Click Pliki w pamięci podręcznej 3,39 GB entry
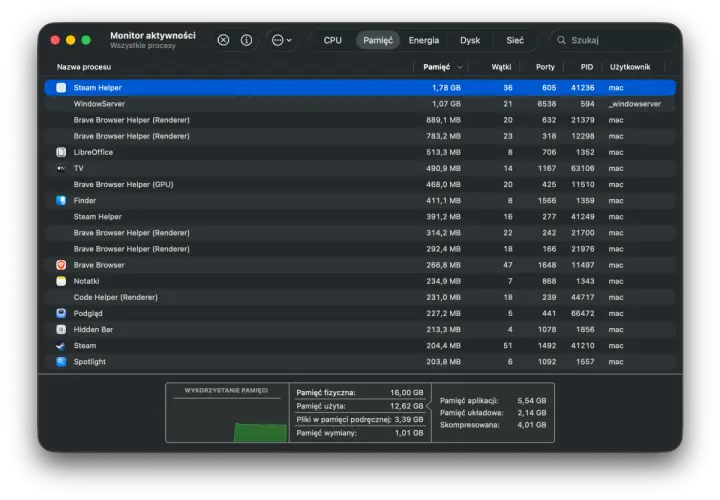Screen dimensions: 720x500 point(360,419)
